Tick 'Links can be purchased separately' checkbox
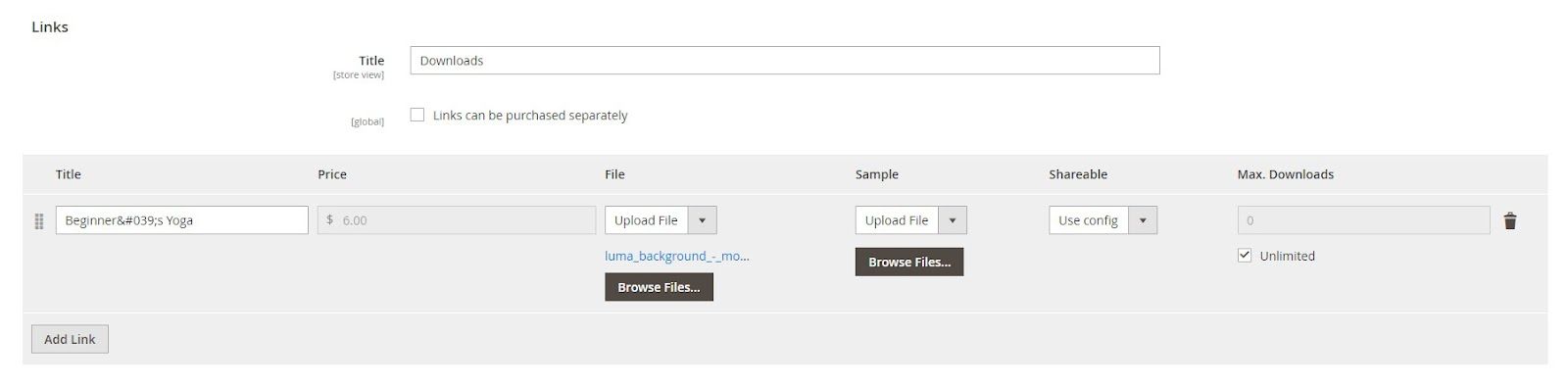 [x=417, y=115]
